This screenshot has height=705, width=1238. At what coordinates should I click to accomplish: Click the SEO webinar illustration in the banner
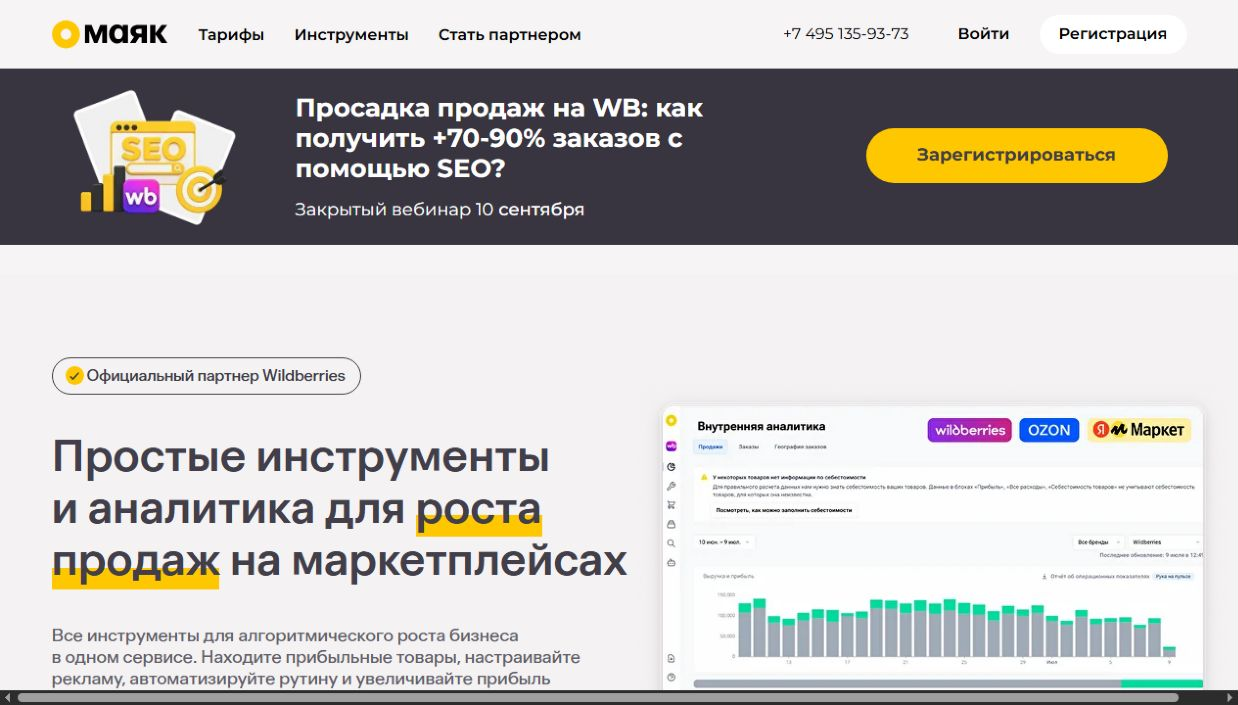(x=154, y=156)
